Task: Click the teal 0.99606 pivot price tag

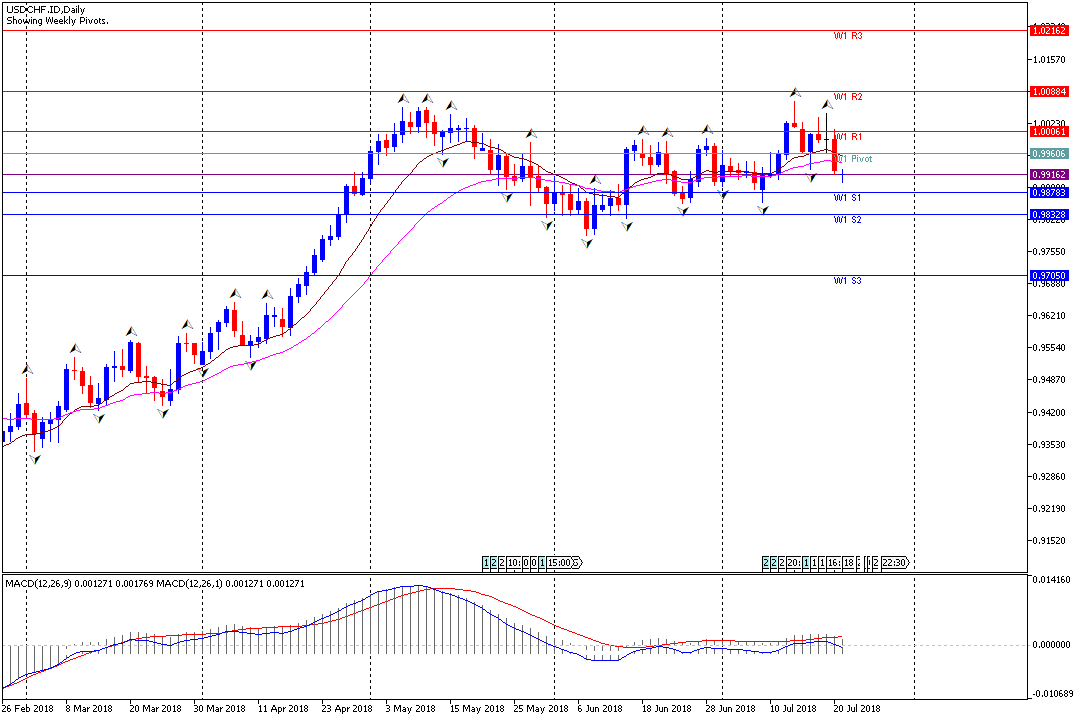Action: click(1049, 154)
